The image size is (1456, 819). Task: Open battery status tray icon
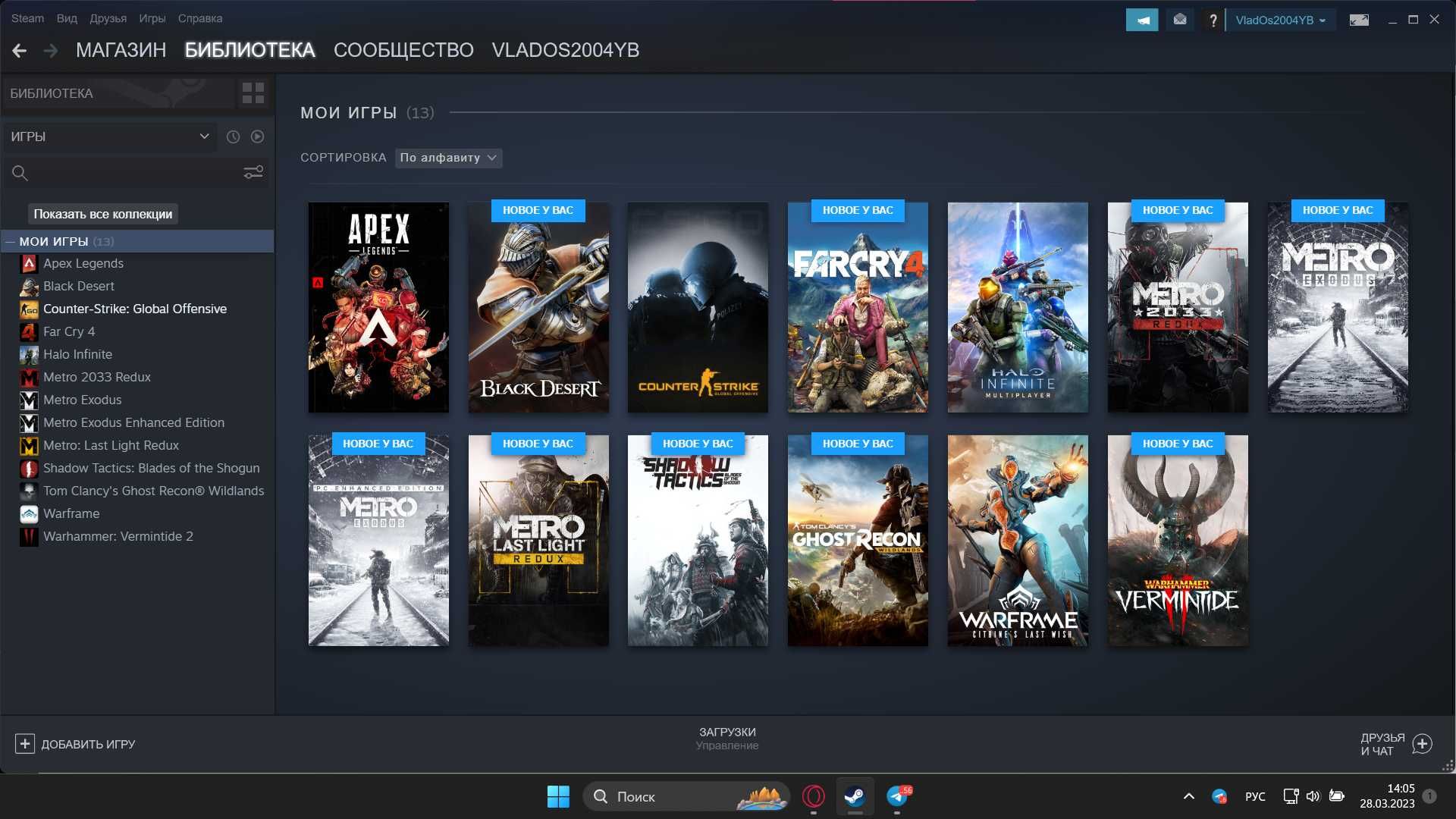[1337, 796]
